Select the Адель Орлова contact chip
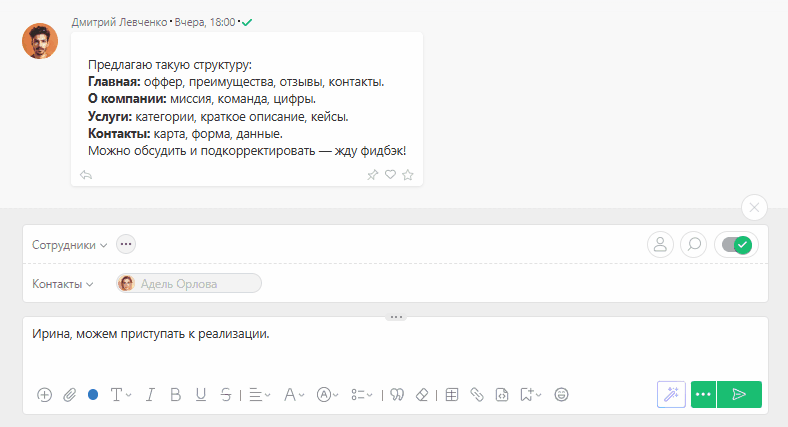 (189, 283)
